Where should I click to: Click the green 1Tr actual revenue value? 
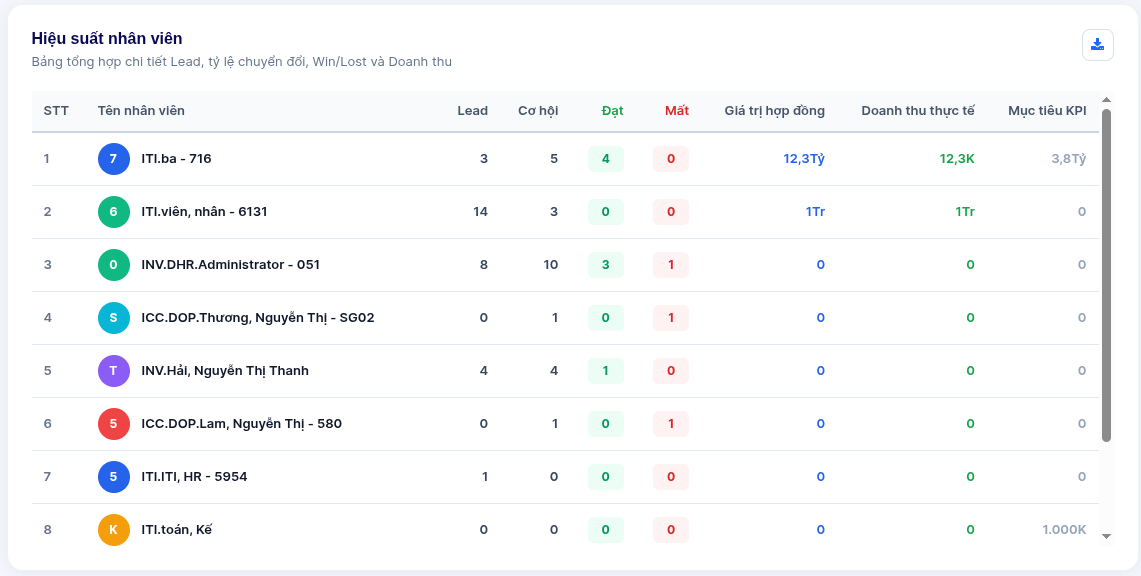point(965,212)
